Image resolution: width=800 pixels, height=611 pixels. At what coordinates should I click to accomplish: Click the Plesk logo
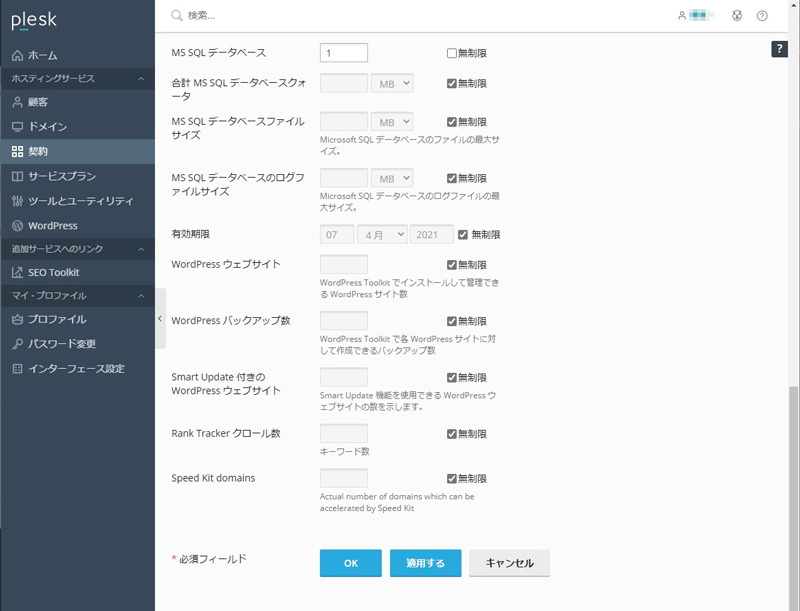tap(34, 20)
